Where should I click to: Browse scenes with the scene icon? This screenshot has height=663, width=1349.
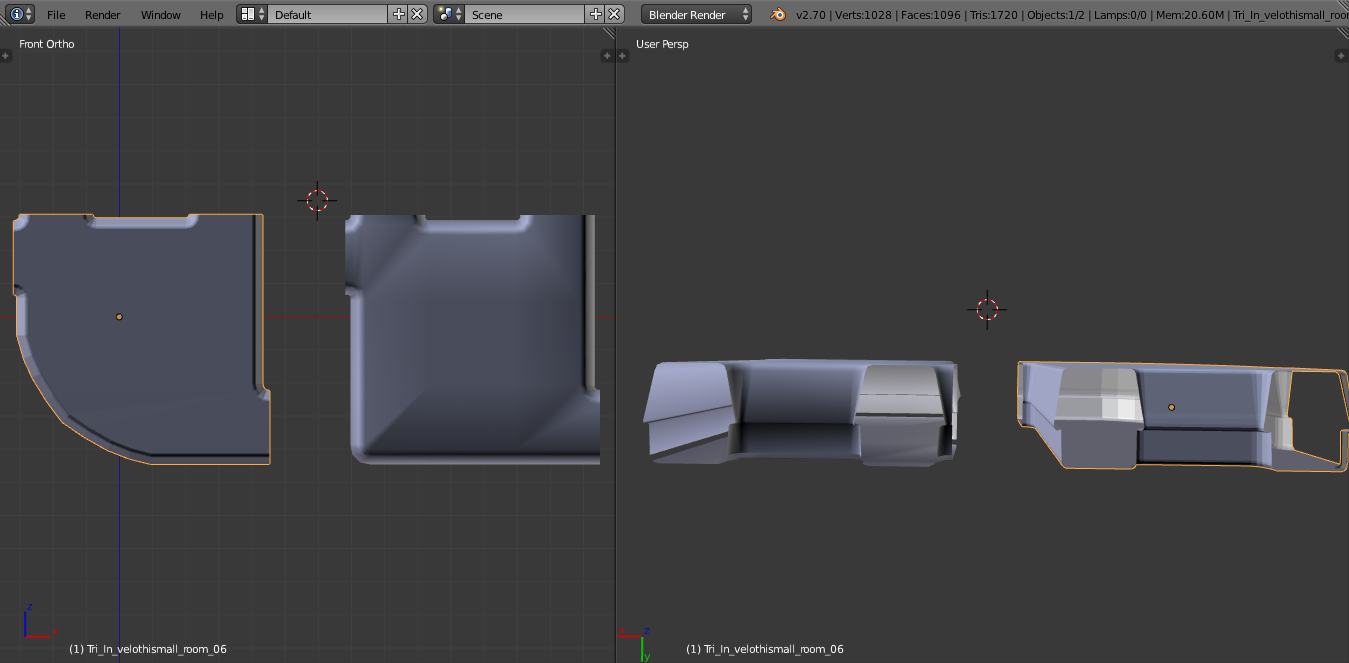450,14
